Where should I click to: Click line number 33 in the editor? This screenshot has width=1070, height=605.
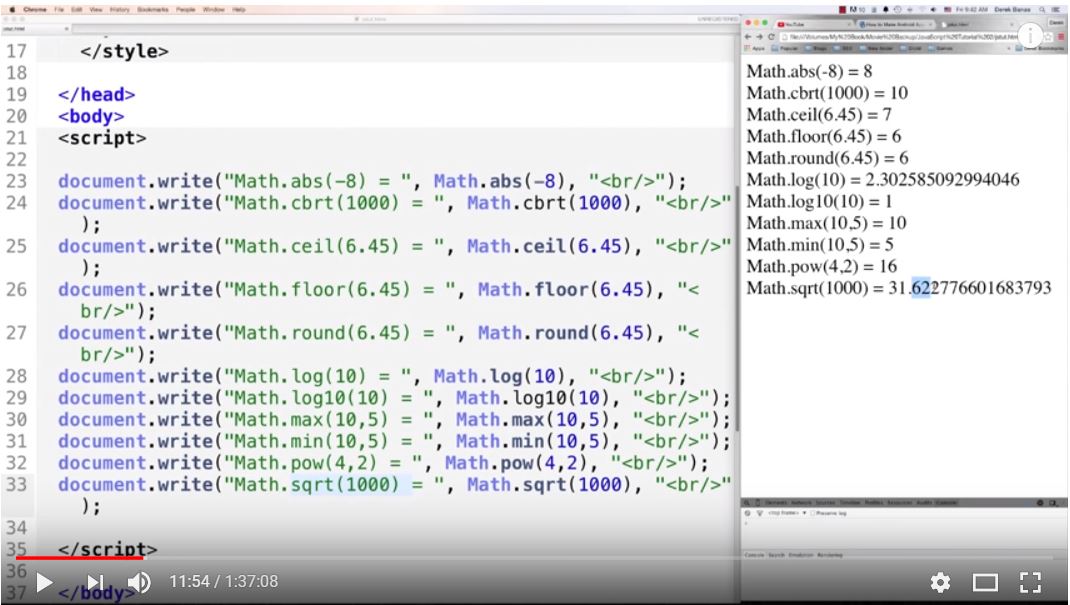click(x=16, y=484)
